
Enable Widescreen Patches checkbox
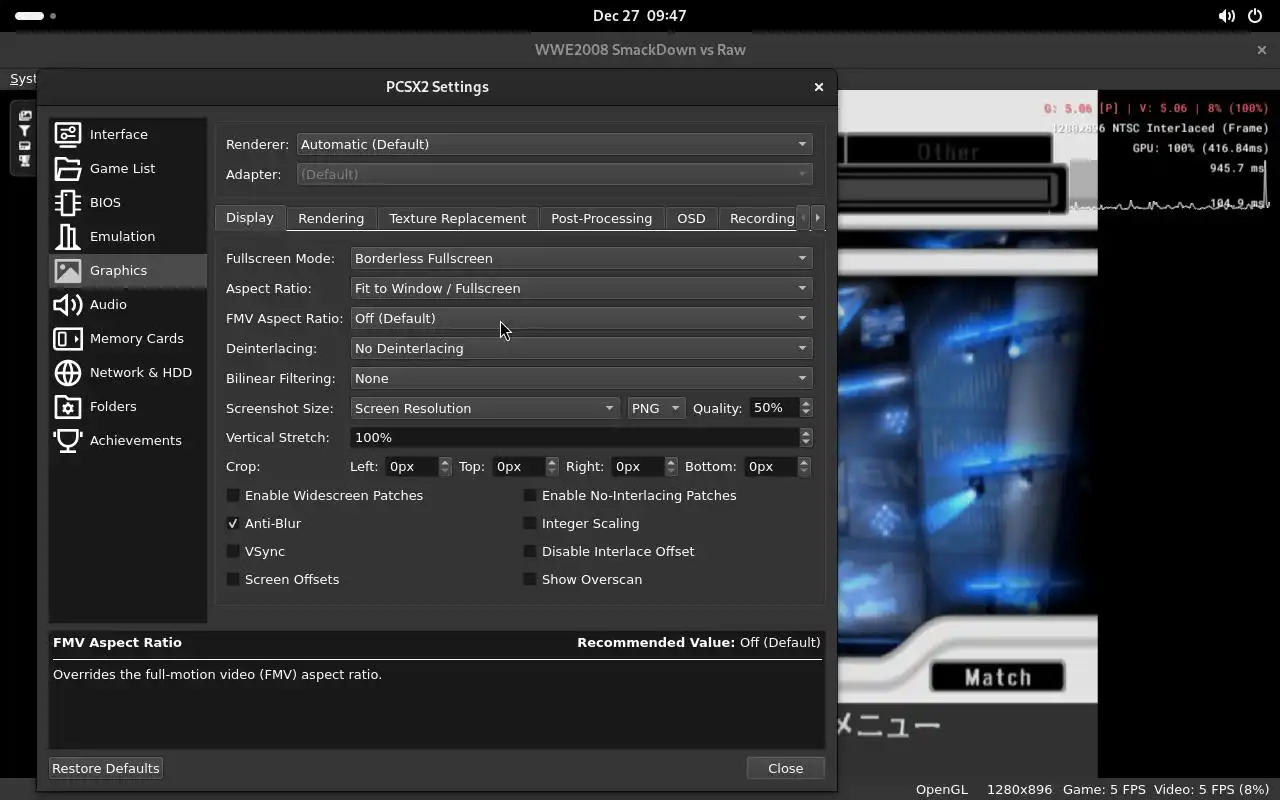coord(233,495)
